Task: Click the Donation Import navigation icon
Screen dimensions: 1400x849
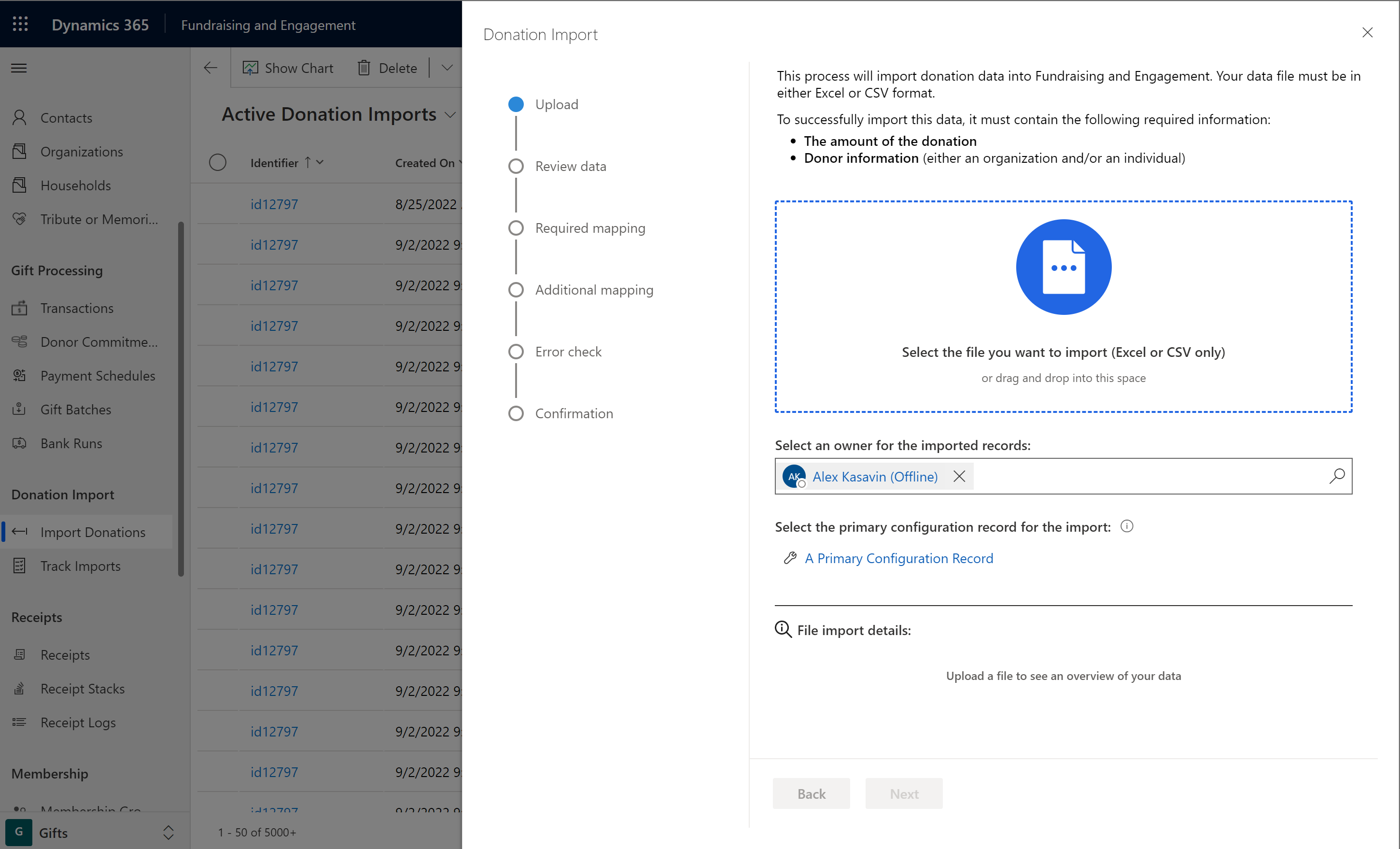Action: tap(20, 531)
